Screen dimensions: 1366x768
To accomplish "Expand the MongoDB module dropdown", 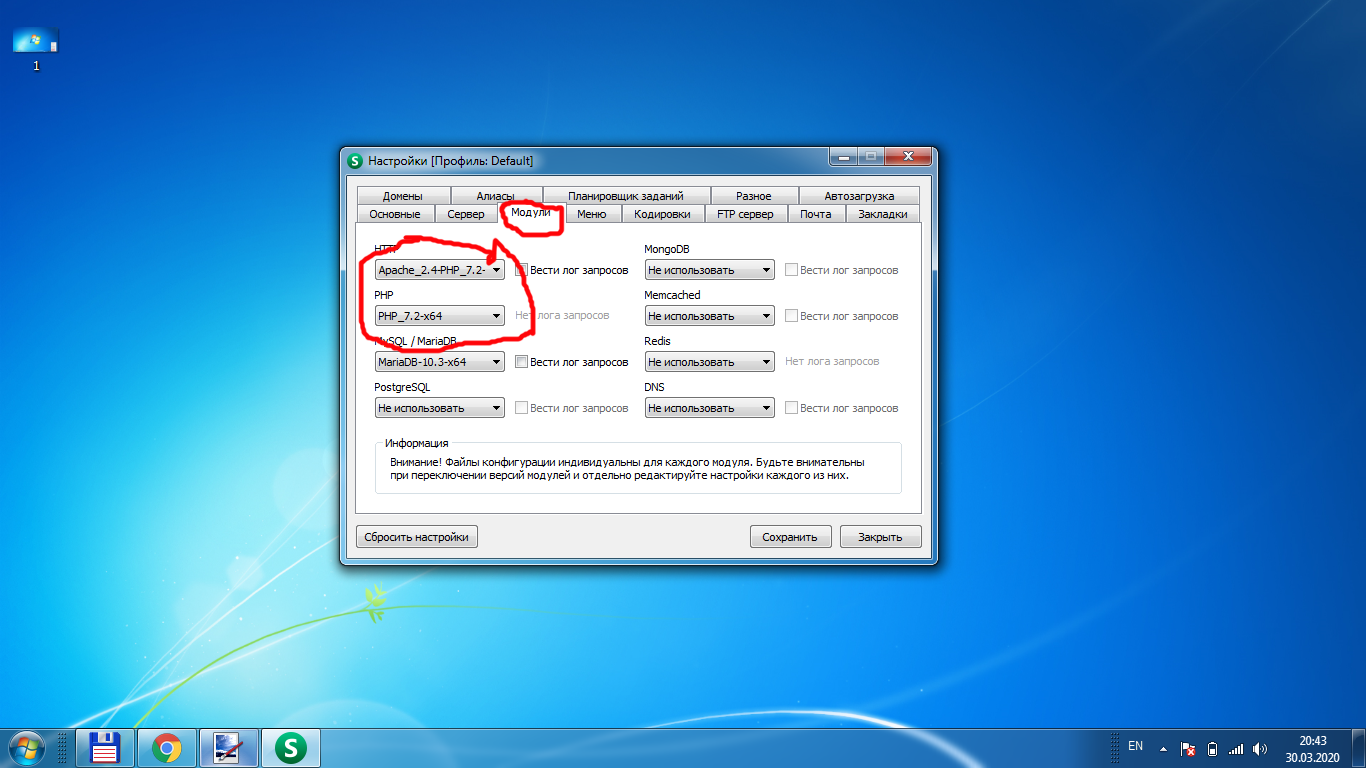I will coord(709,270).
